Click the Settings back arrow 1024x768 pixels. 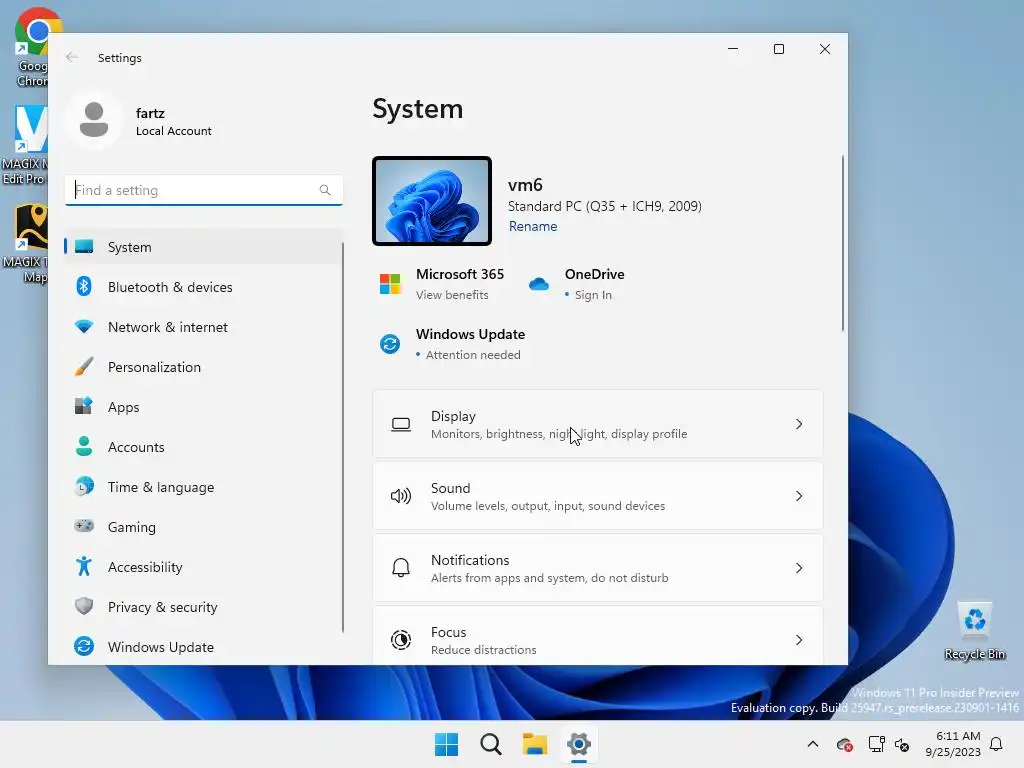pos(72,57)
